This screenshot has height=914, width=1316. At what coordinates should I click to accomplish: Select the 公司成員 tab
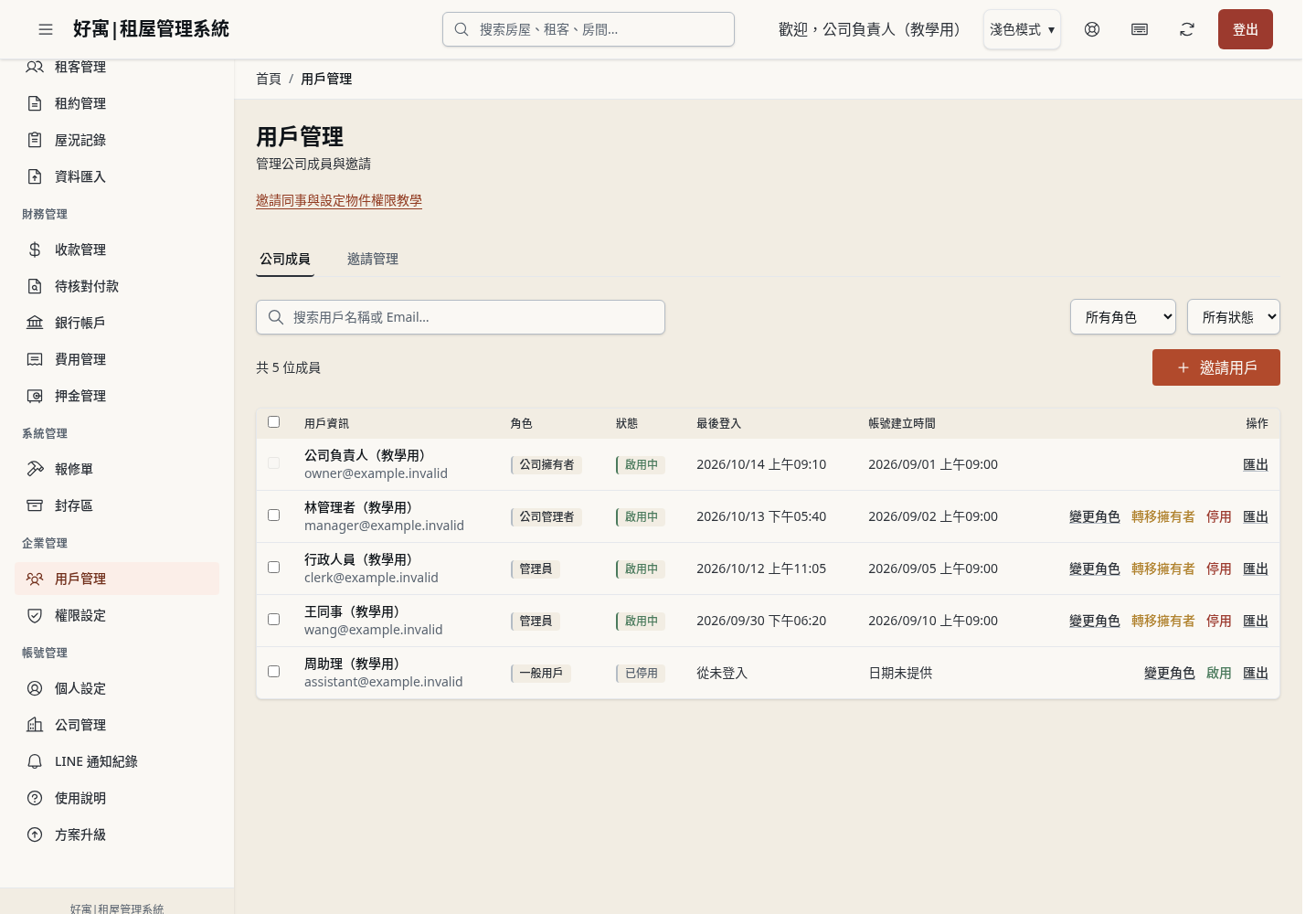click(285, 259)
